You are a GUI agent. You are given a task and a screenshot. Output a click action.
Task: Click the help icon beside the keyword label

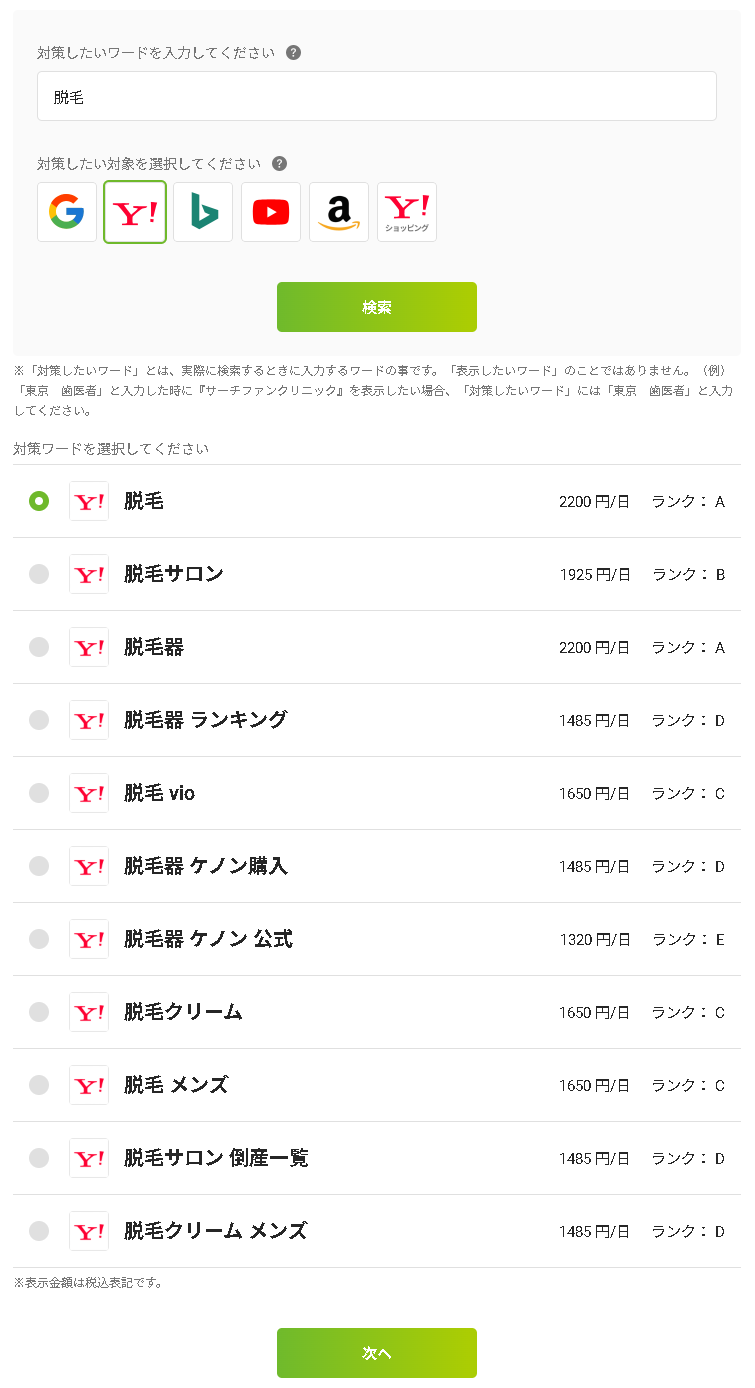pos(293,53)
